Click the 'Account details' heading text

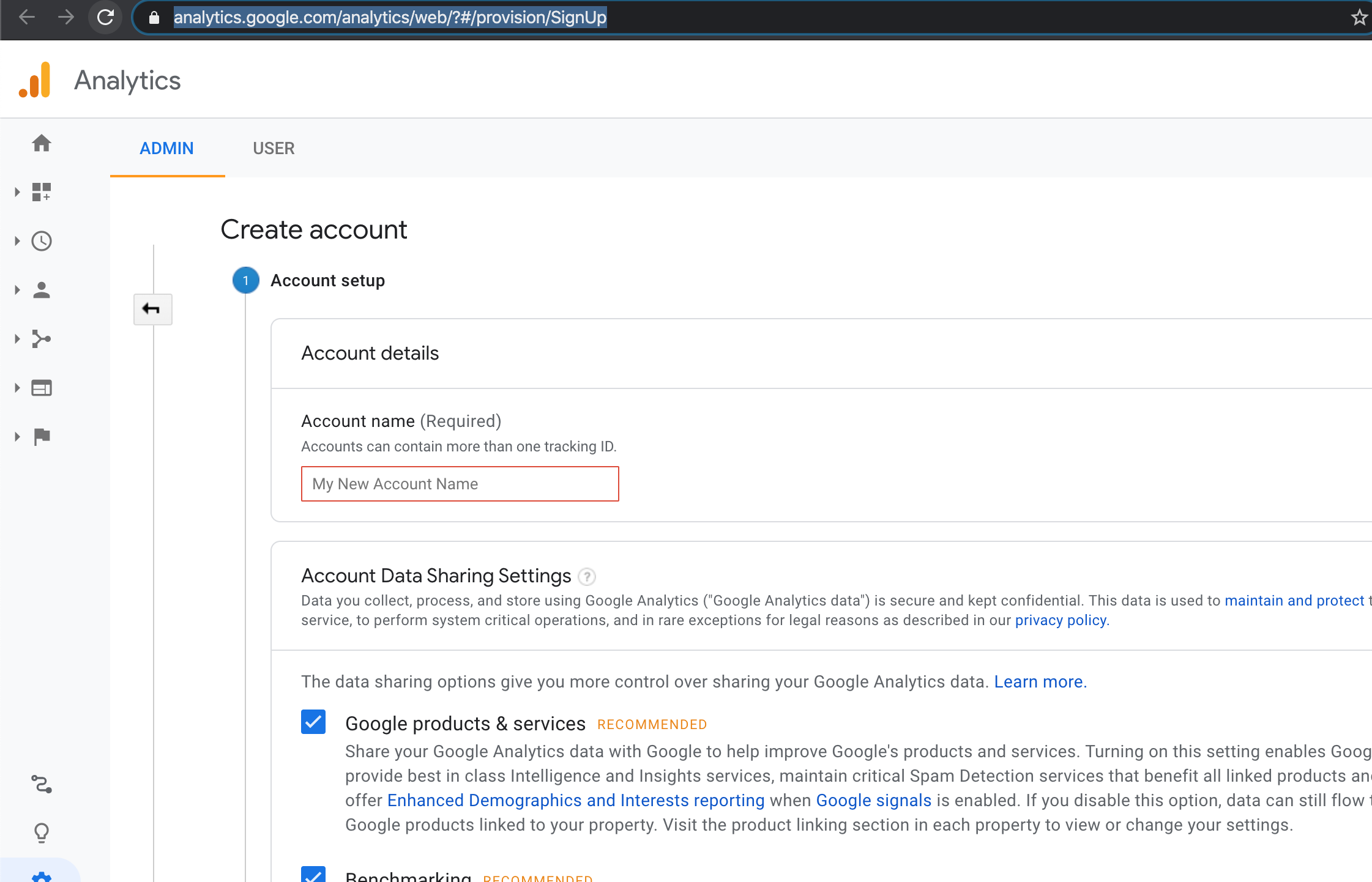[x=370, y=353]
